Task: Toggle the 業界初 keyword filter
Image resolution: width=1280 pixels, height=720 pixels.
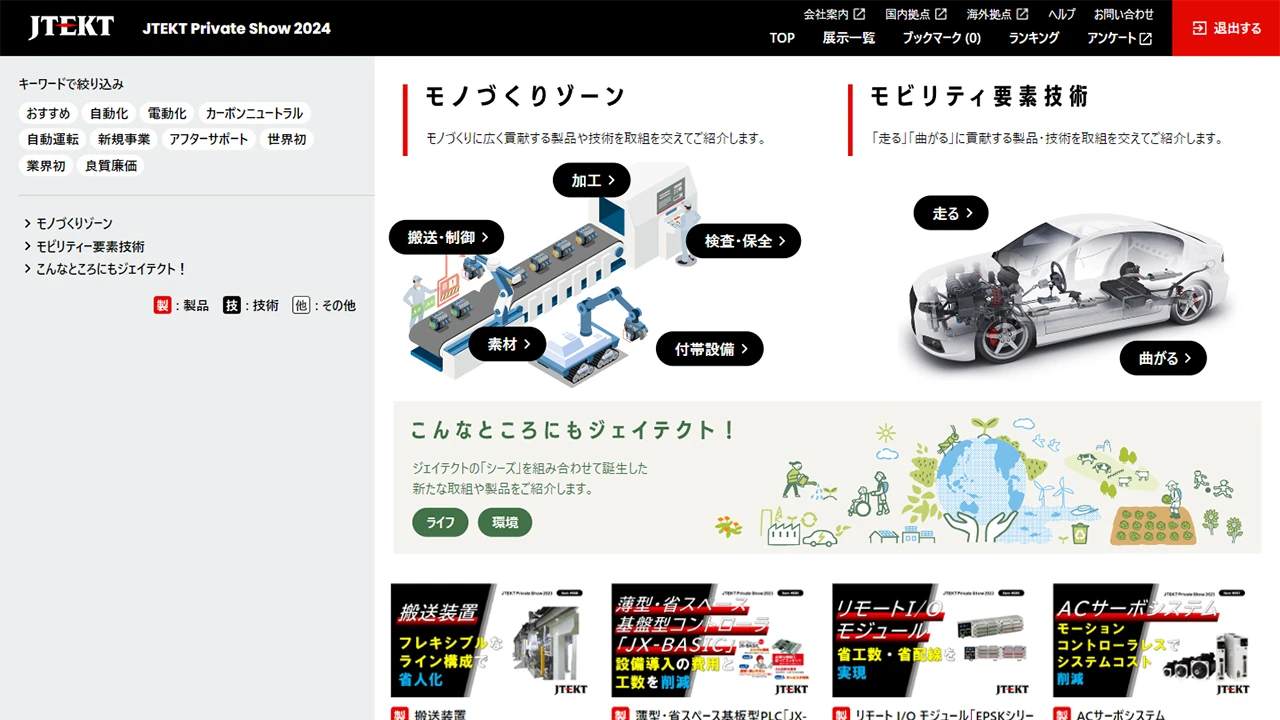Action: [46, 165]
